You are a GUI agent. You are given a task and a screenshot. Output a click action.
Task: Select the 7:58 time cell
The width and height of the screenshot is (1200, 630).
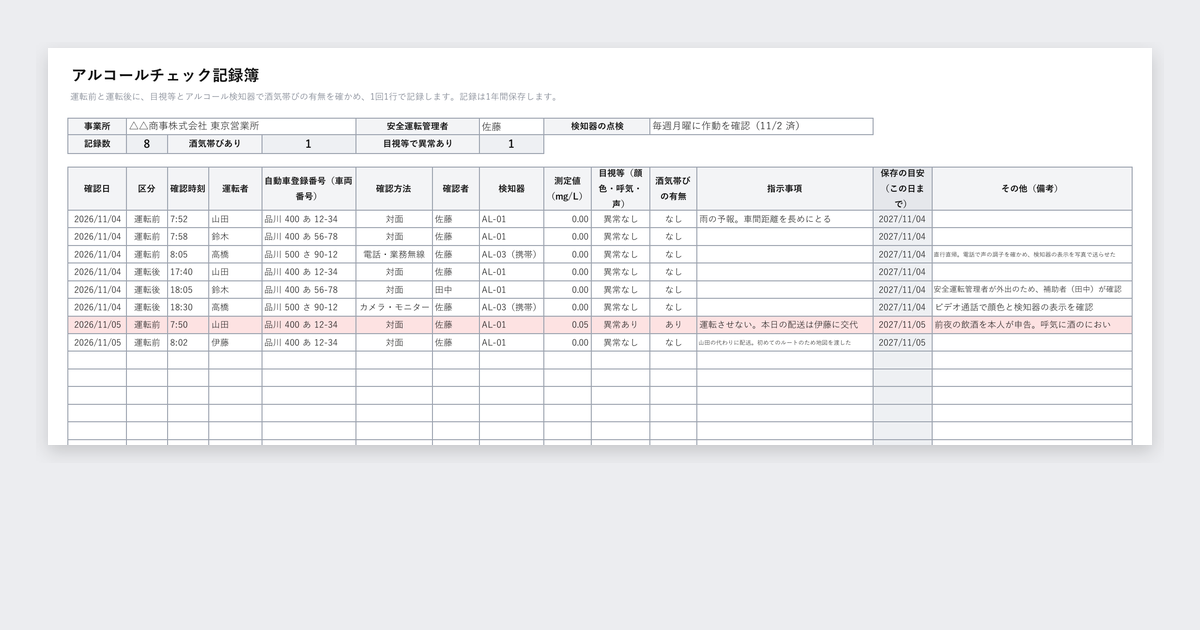tap(188, 237)
